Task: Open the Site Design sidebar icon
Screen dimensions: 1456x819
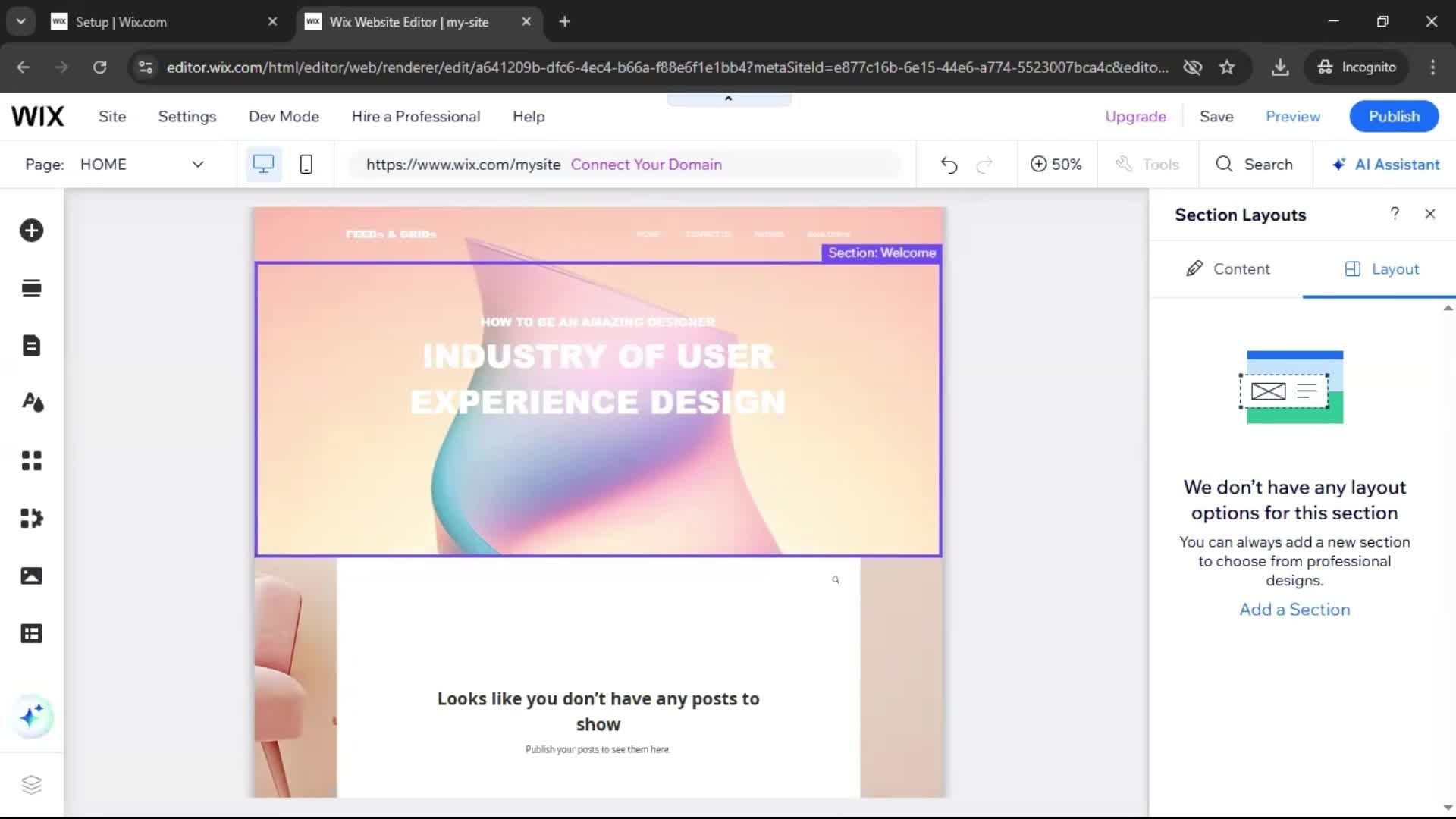Action: pyautogui.click(x=32, y=403)
